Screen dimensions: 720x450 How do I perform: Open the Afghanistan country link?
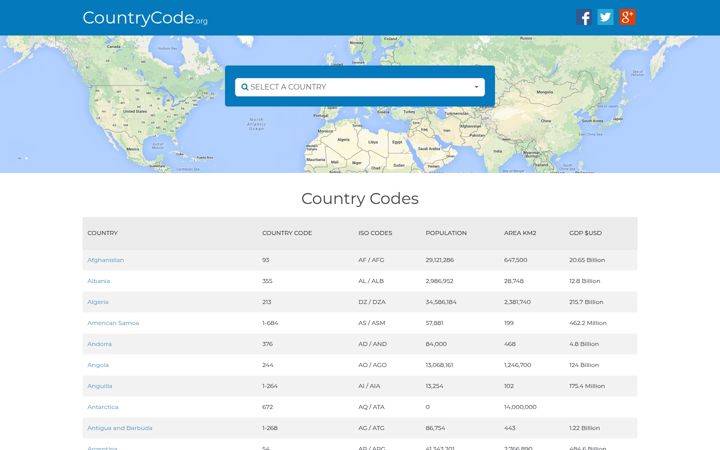pos(106,260)
